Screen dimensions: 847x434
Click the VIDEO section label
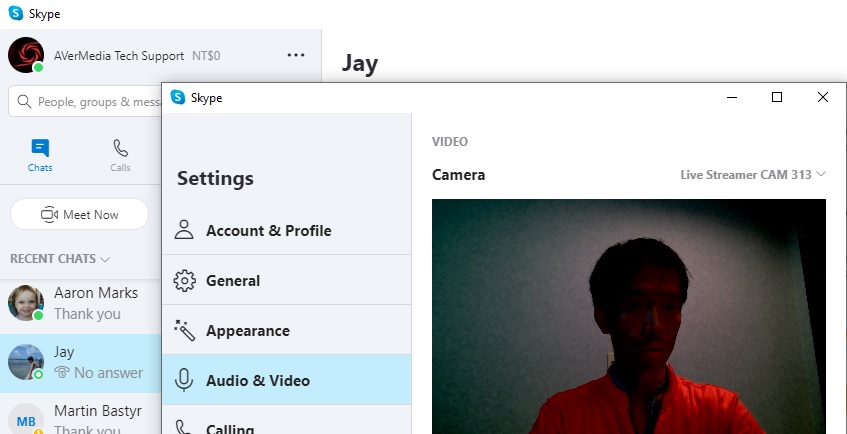tap(450, 142)
